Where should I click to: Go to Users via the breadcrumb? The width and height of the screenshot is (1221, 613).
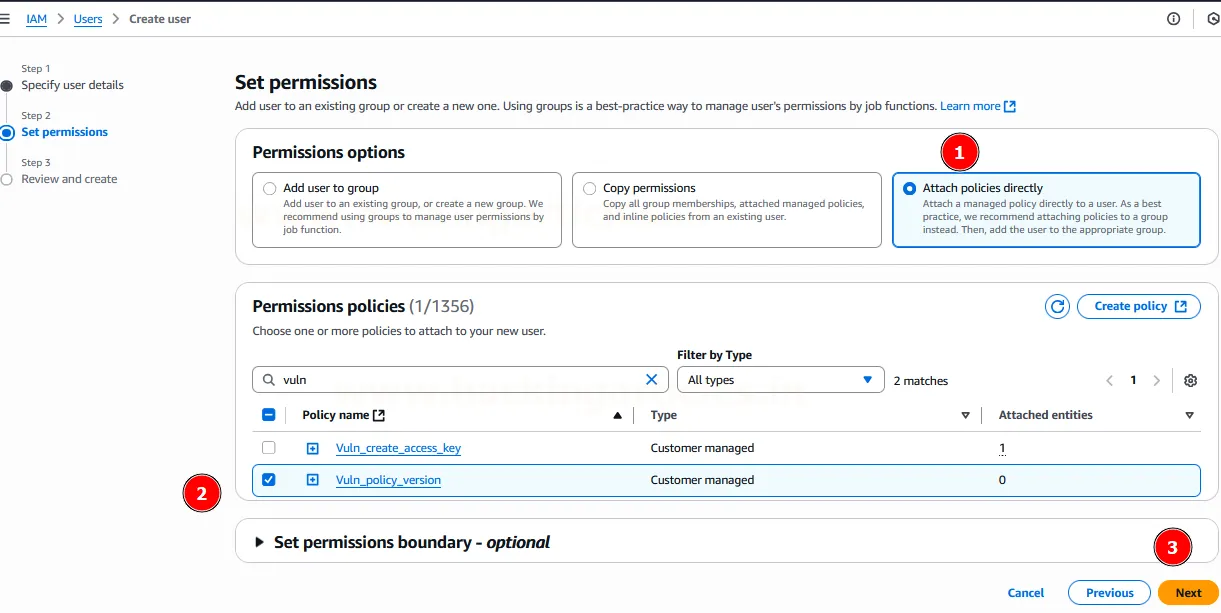pos(87,17)
